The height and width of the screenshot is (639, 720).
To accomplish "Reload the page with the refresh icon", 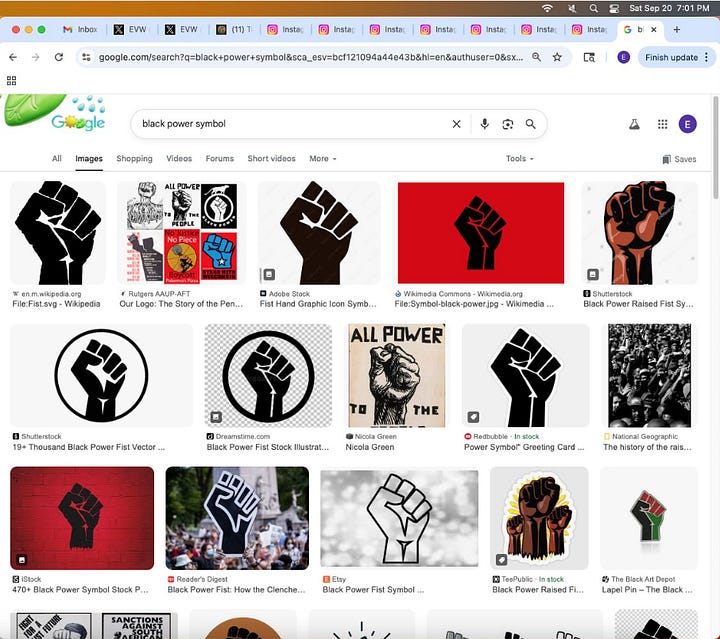I will coord(59,57).
